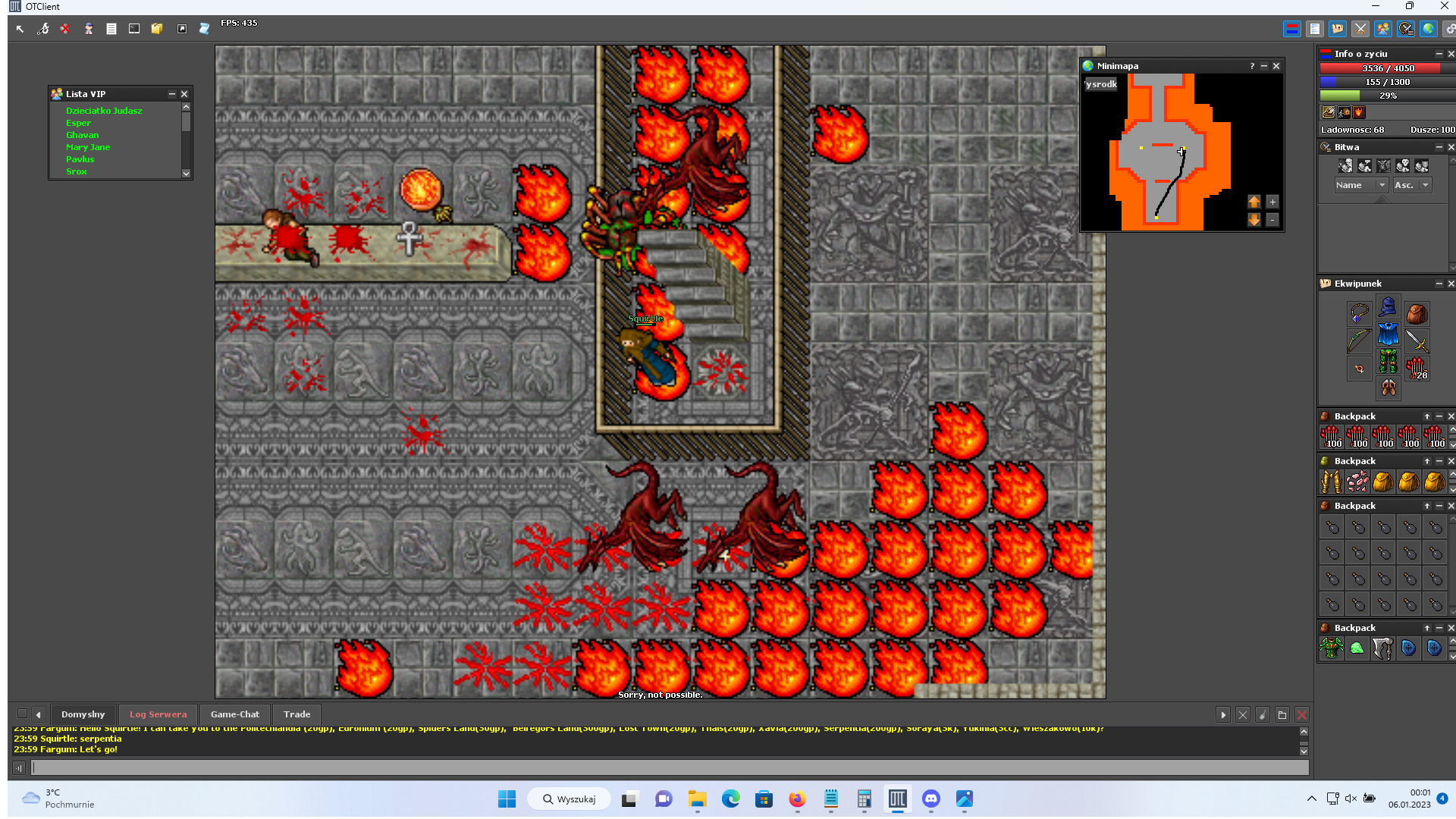Click the audio mute red-X icon

[x=65, y=29]
